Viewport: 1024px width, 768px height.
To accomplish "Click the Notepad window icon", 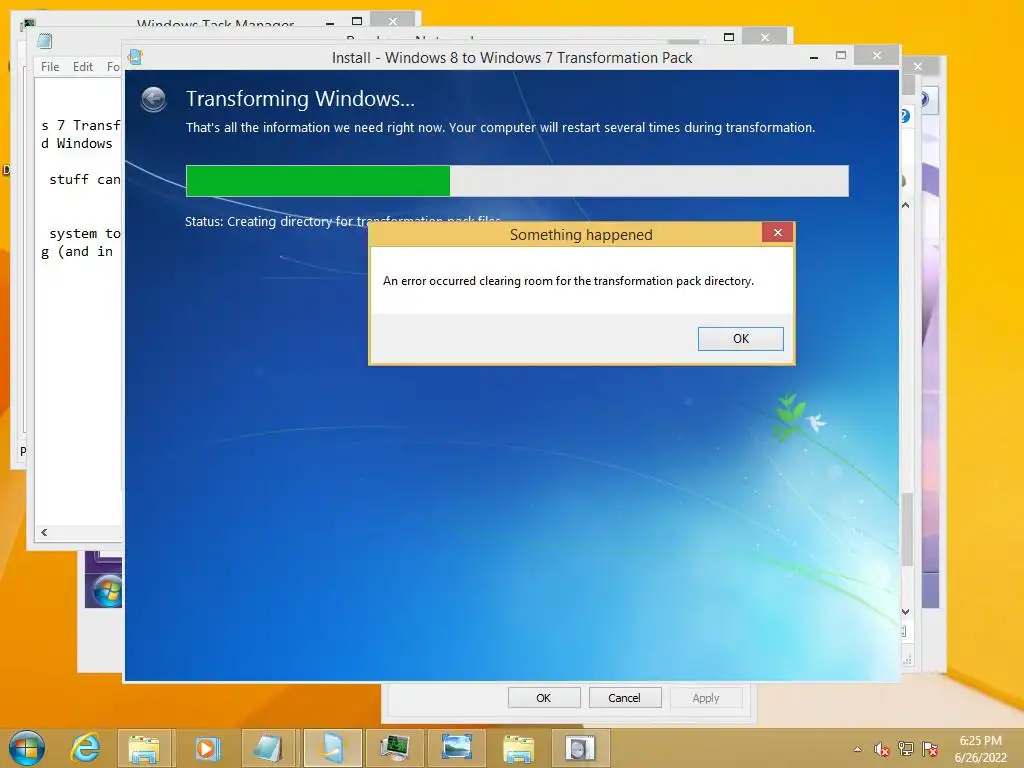I will [x=44, y=41].
